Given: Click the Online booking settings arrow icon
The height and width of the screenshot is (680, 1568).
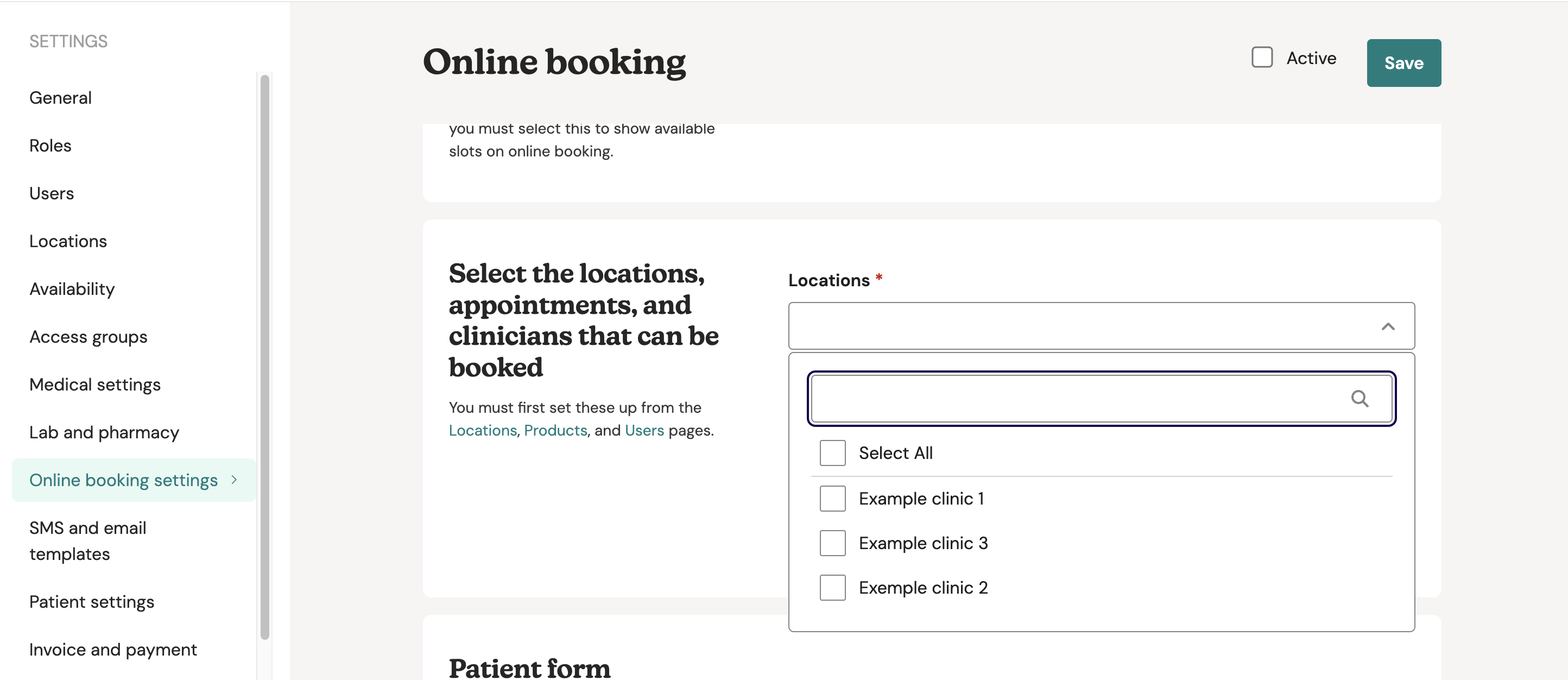Looking at the screenshot, I should (235, 480).
